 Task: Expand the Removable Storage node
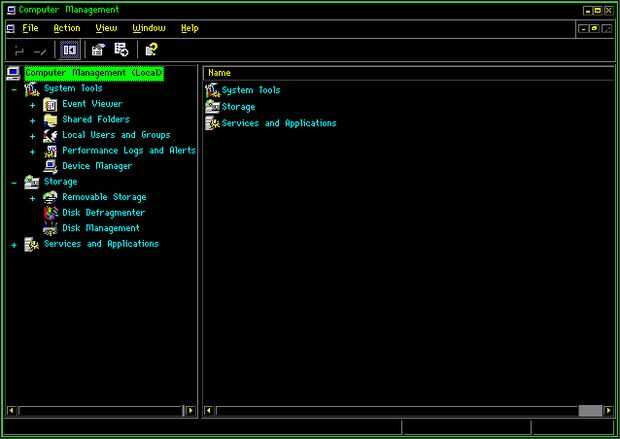pyautogui.click(x=32, y=199)
